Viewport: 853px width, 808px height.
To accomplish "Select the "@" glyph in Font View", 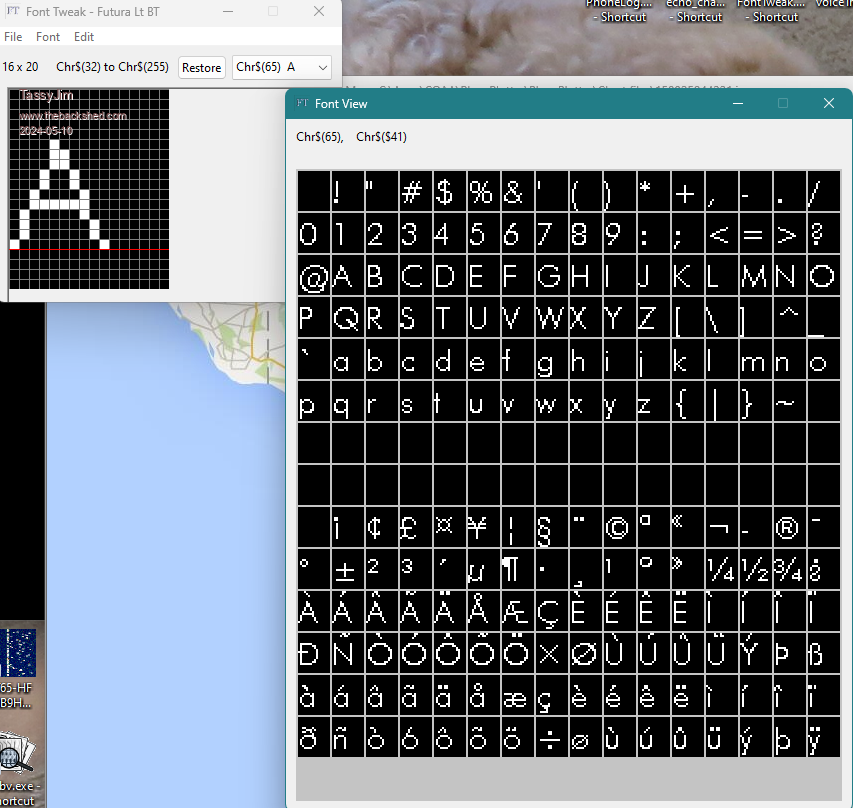I will 314,277.
